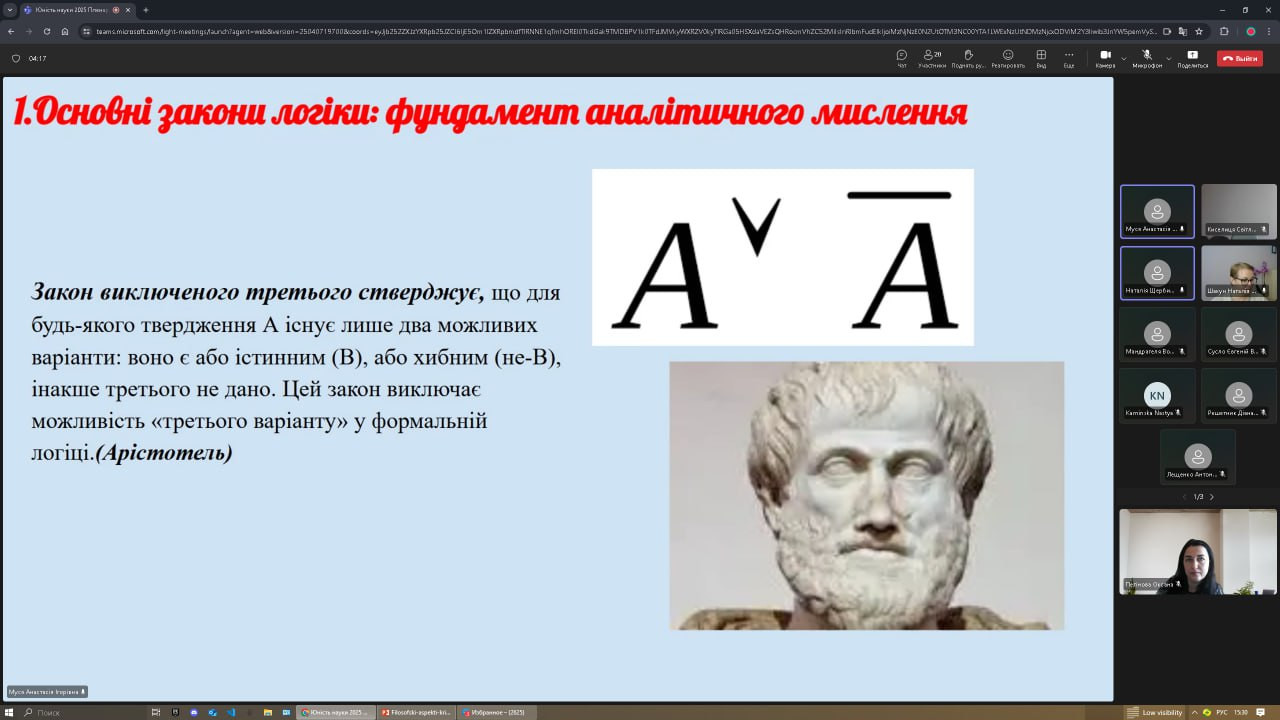
Task: Click the red recording profile icon in browser
Action: [x=1251, y=31]
